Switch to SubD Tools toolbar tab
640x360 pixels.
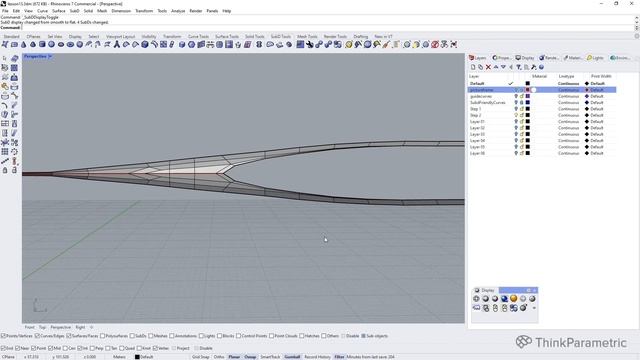(281, 36)
